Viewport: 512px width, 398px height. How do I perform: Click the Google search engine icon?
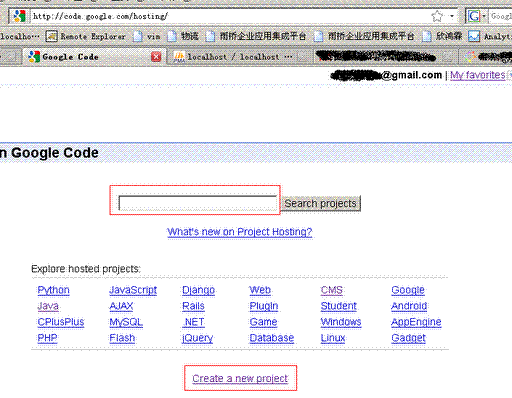pos(474,16)
